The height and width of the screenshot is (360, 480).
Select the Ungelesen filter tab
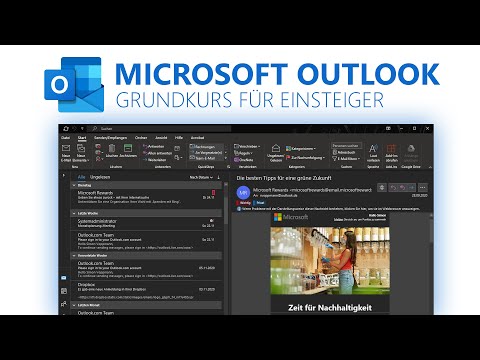click(100, 177)
